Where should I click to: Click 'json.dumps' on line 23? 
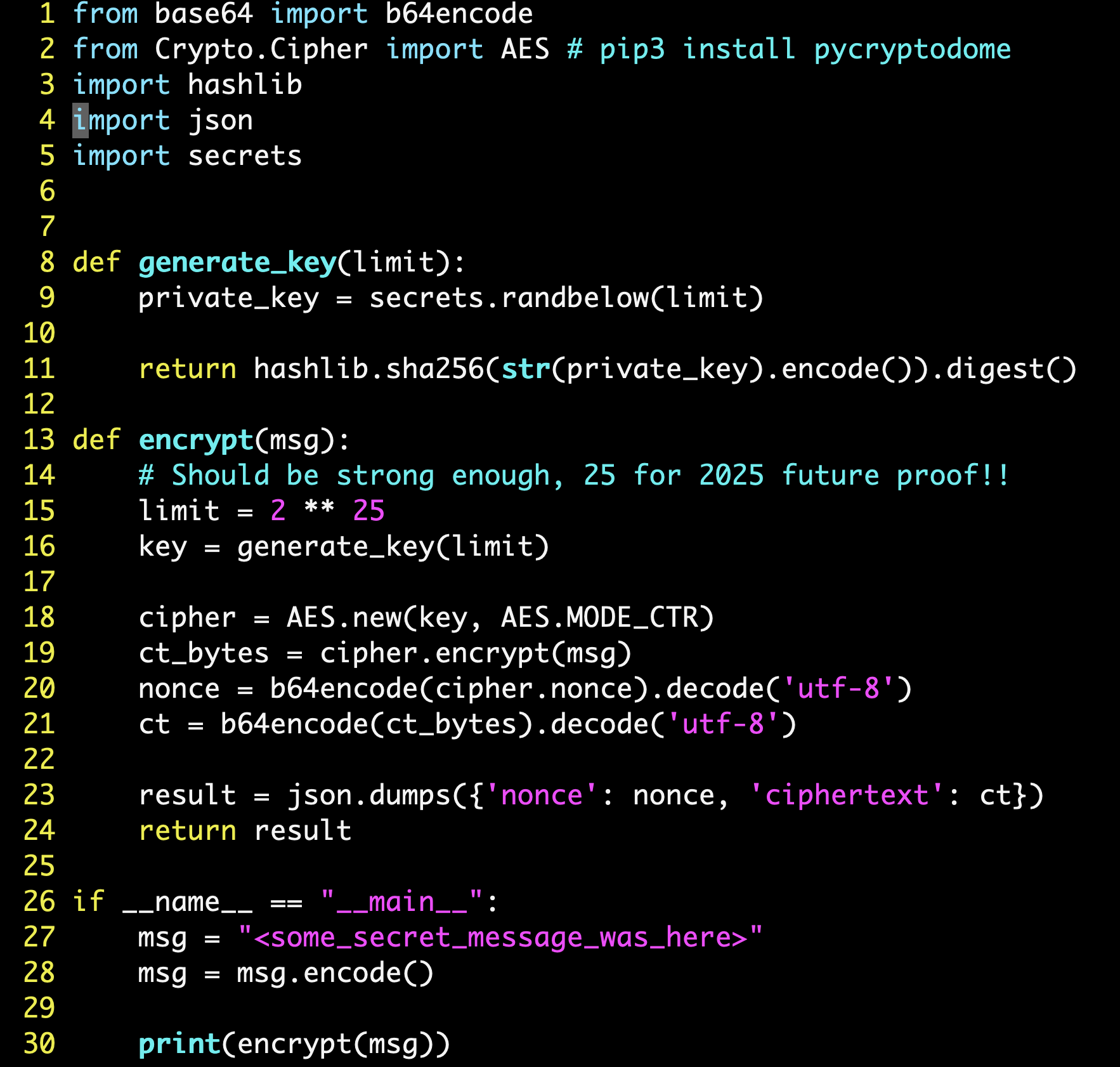tap(368, 795)
